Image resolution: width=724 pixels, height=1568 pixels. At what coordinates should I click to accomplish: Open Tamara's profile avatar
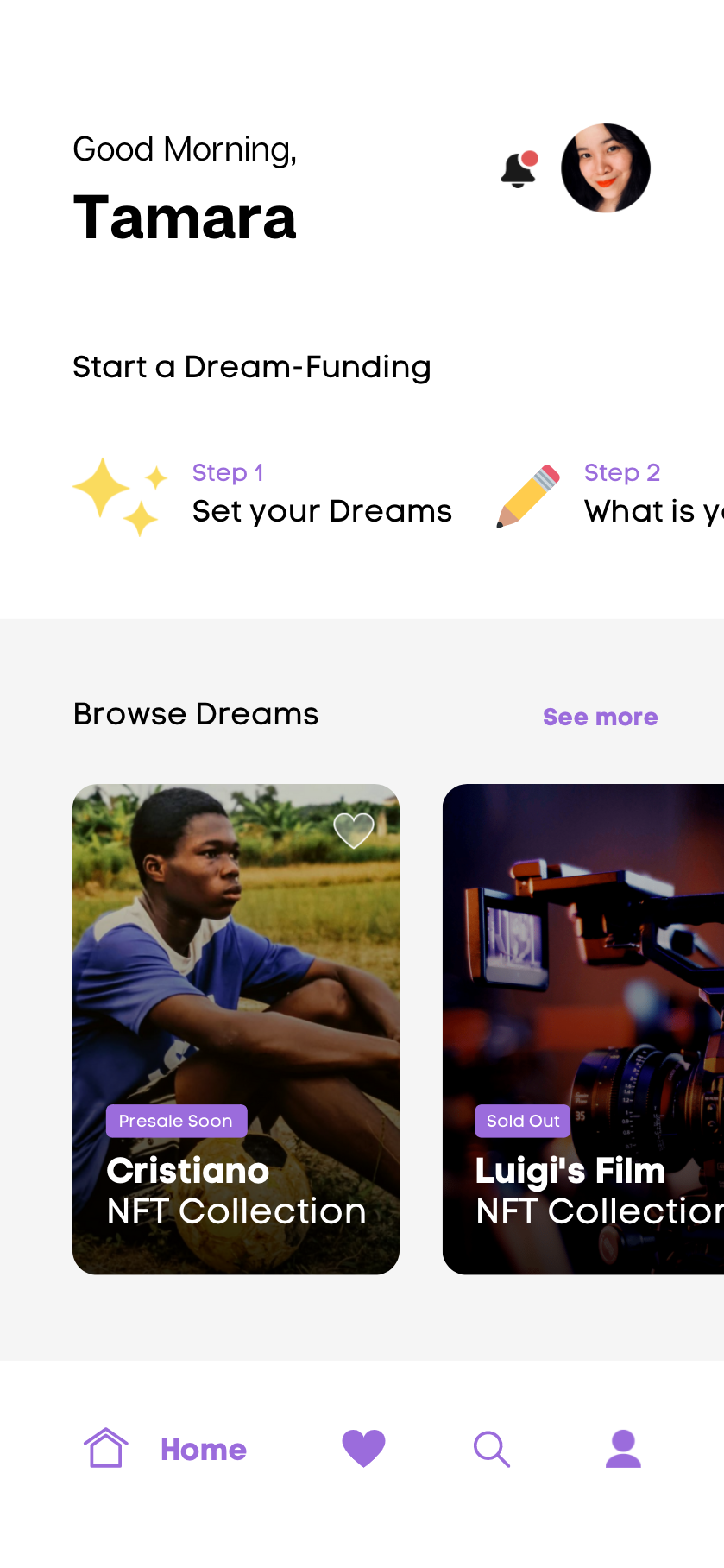coord(606,168)
